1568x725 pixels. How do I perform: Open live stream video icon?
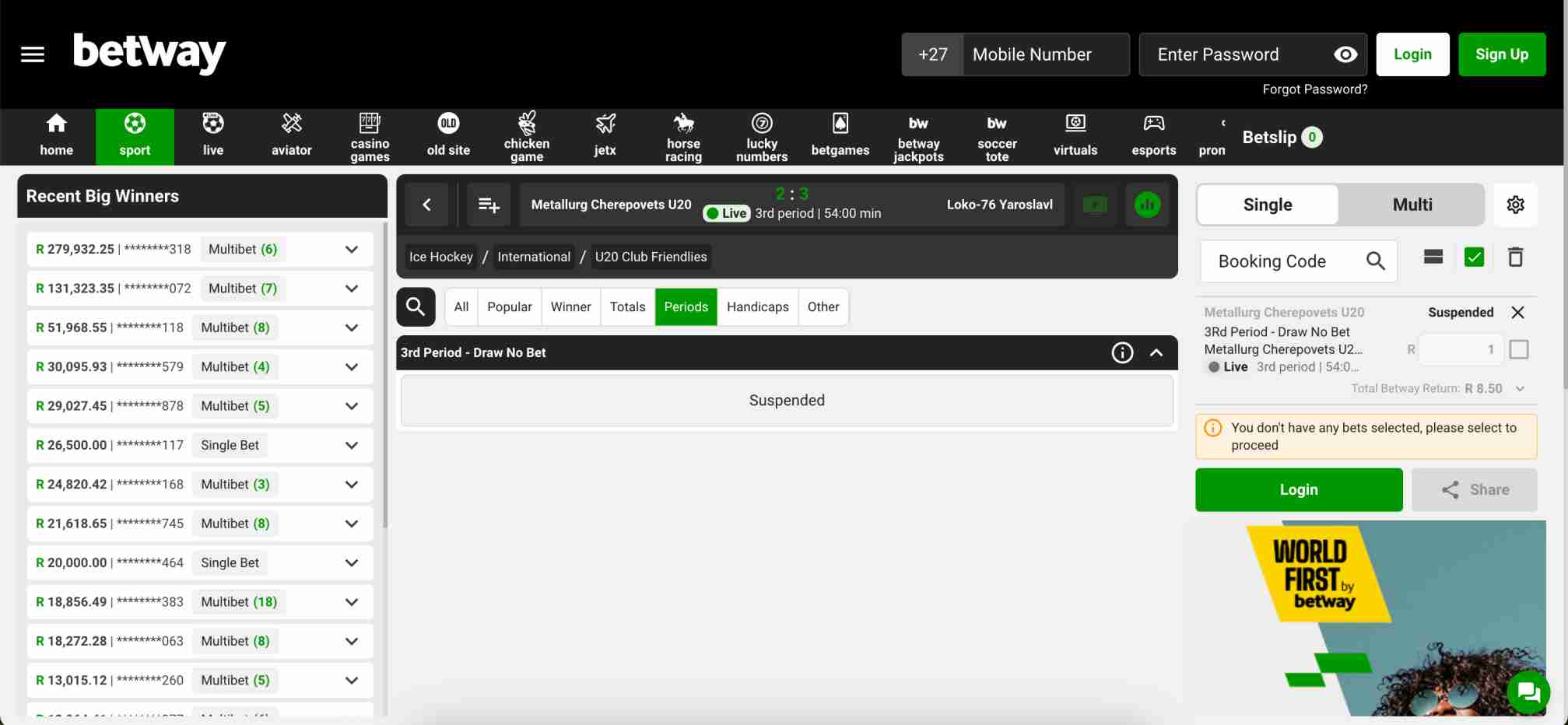pos(1095,205)
